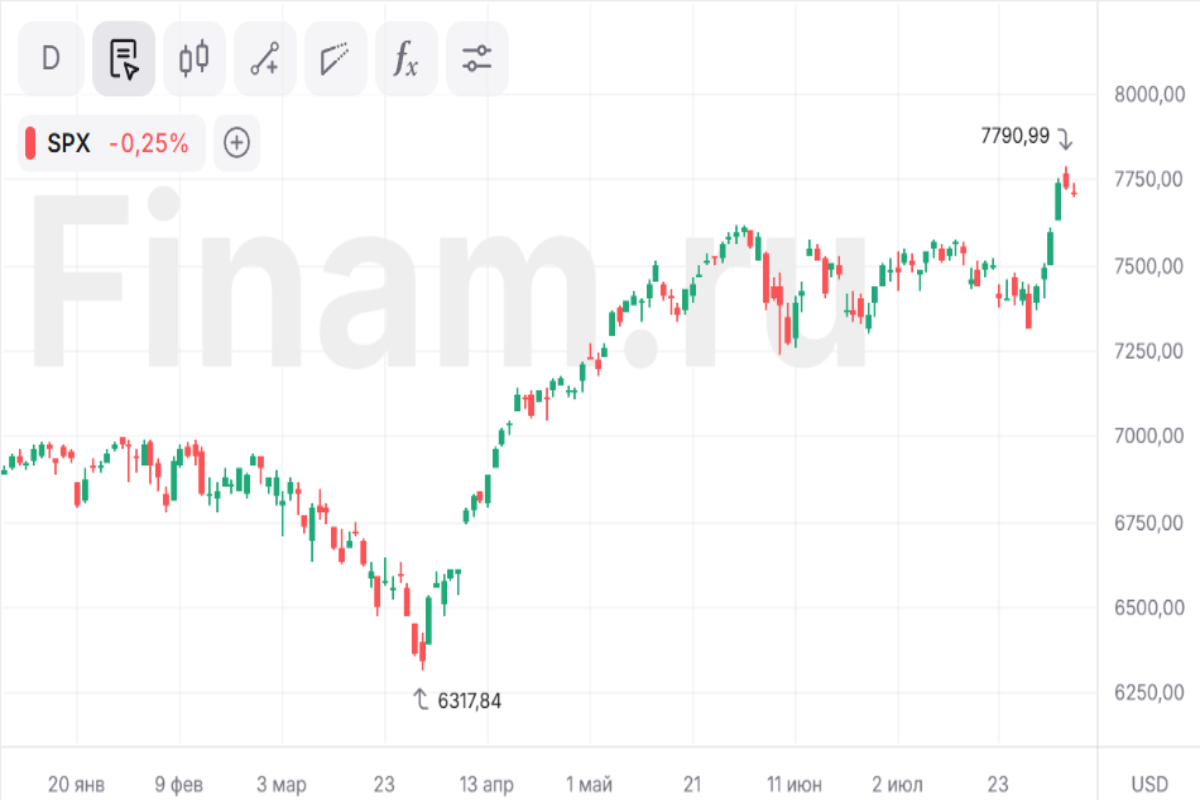The image size is (1200, 800).
Task: Click the 6317,84 low price marker
Action: [x=470, y=701]
